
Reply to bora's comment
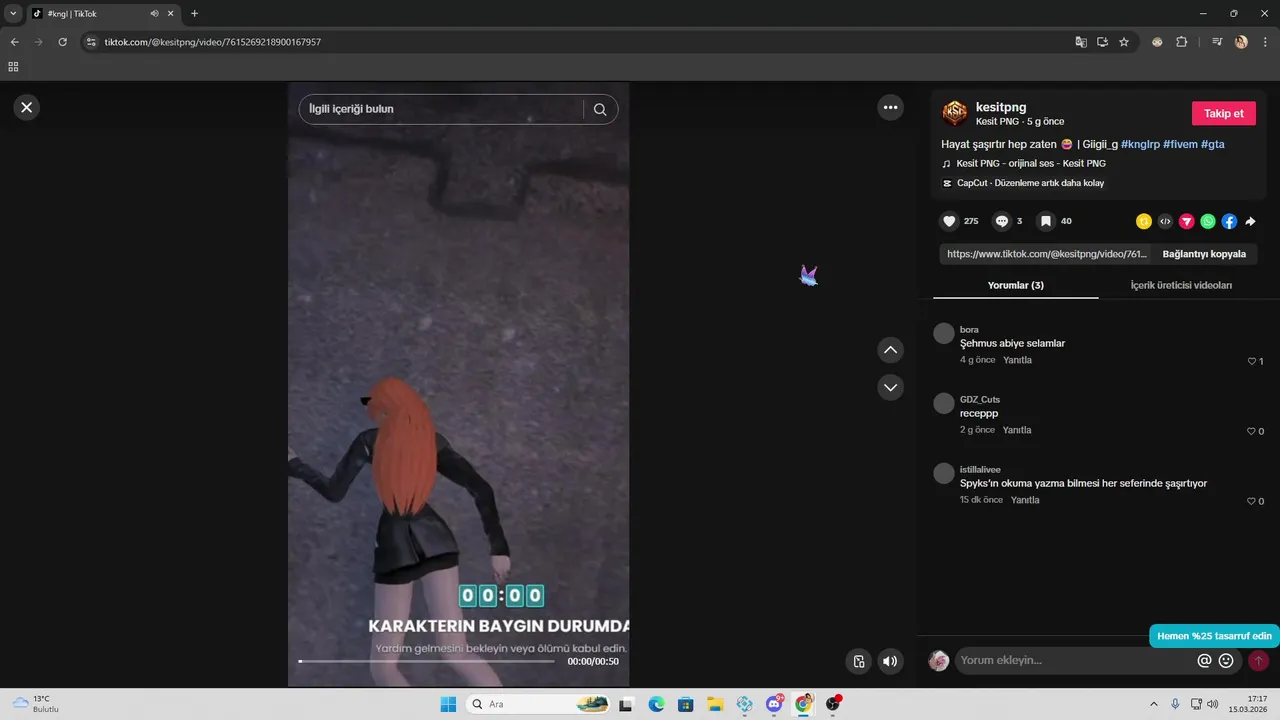coord(1017,360)
